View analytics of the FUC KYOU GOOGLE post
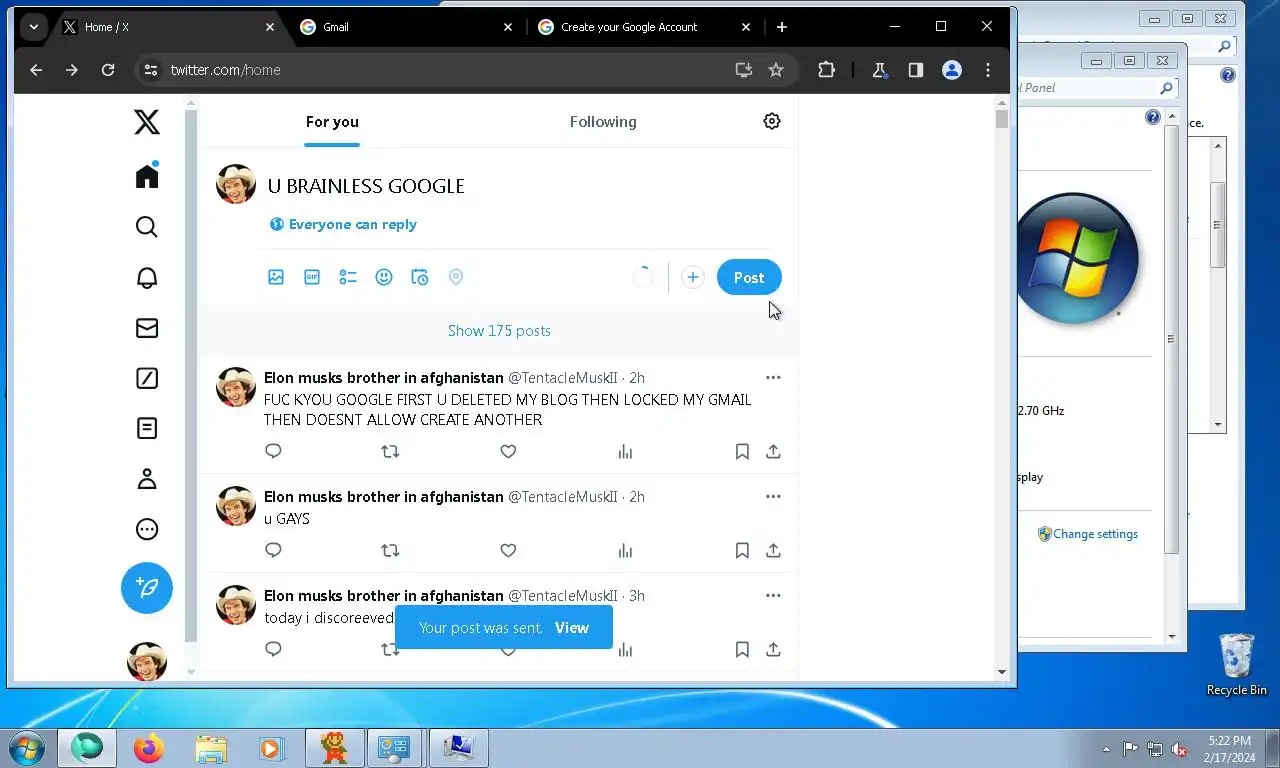This screenshot has width=1280, height=768. [625, 451]
